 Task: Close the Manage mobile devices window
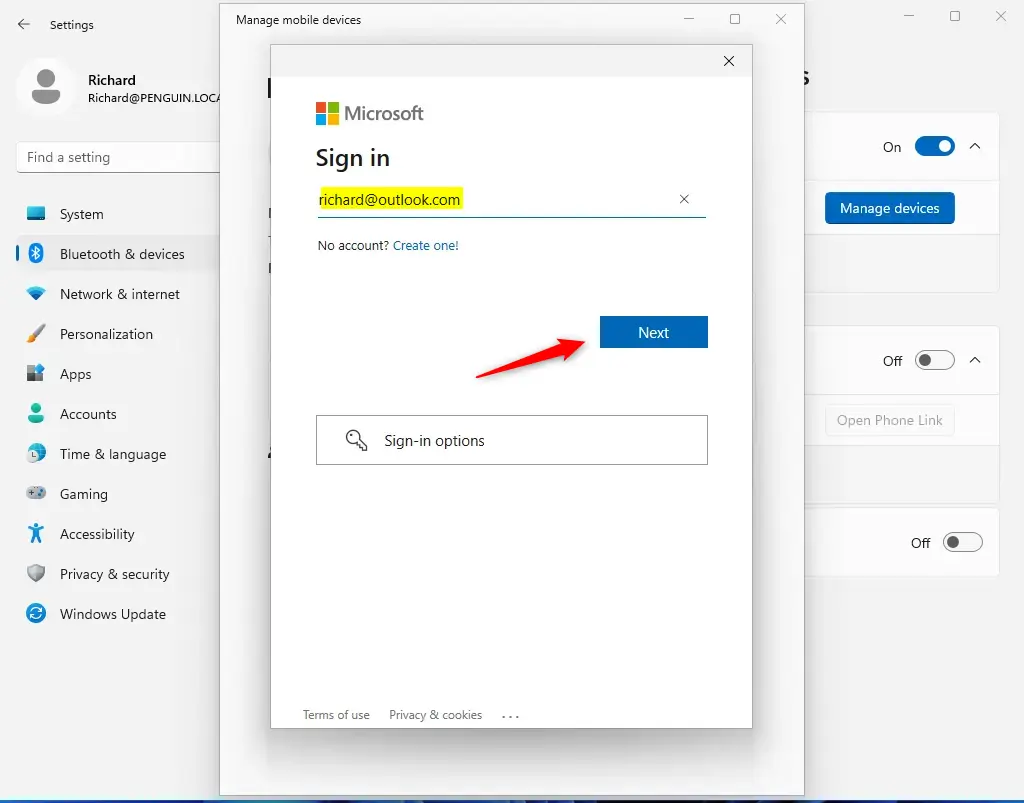(x=780, y=19)
